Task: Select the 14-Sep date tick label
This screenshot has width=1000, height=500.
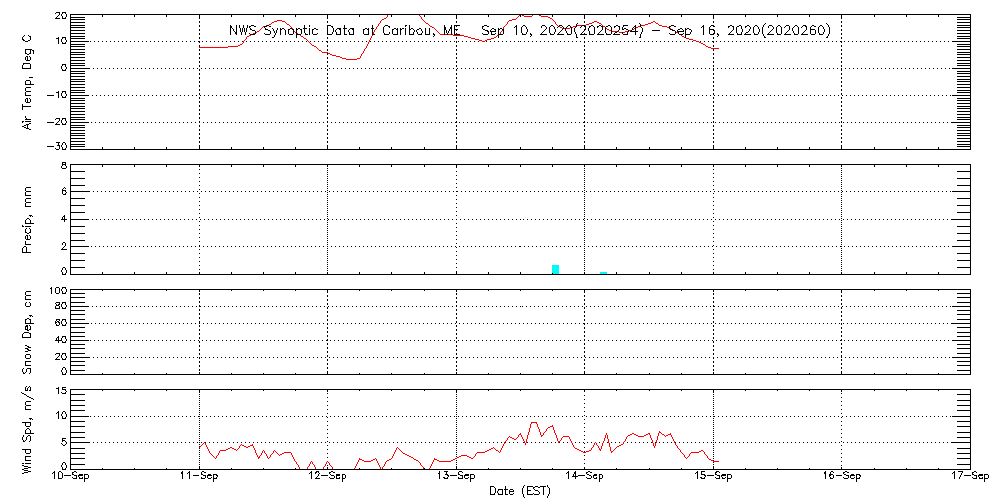Action: [585, 477]
